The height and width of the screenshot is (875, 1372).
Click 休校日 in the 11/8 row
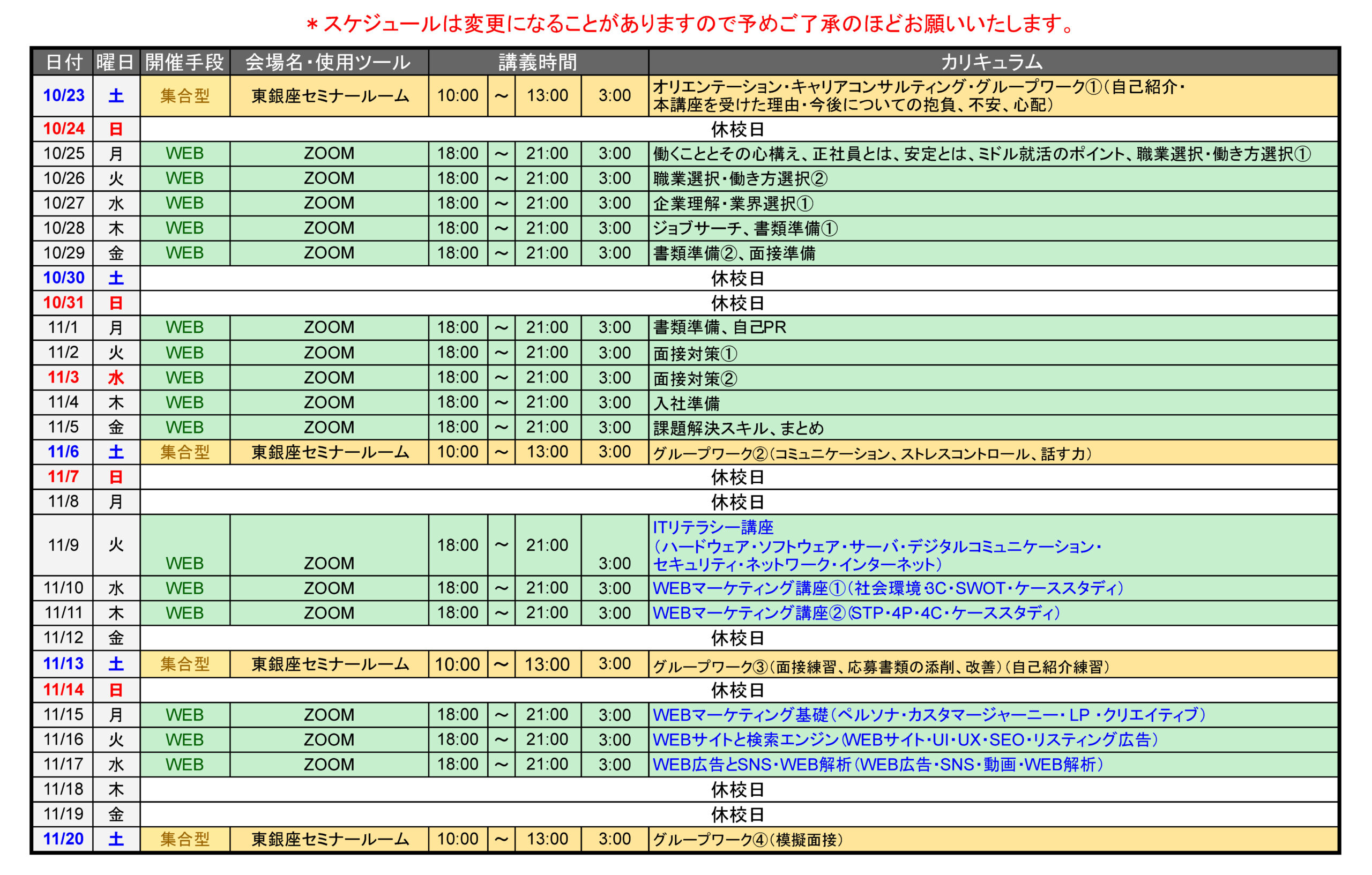pyautogui.click(x=738, y=503)
